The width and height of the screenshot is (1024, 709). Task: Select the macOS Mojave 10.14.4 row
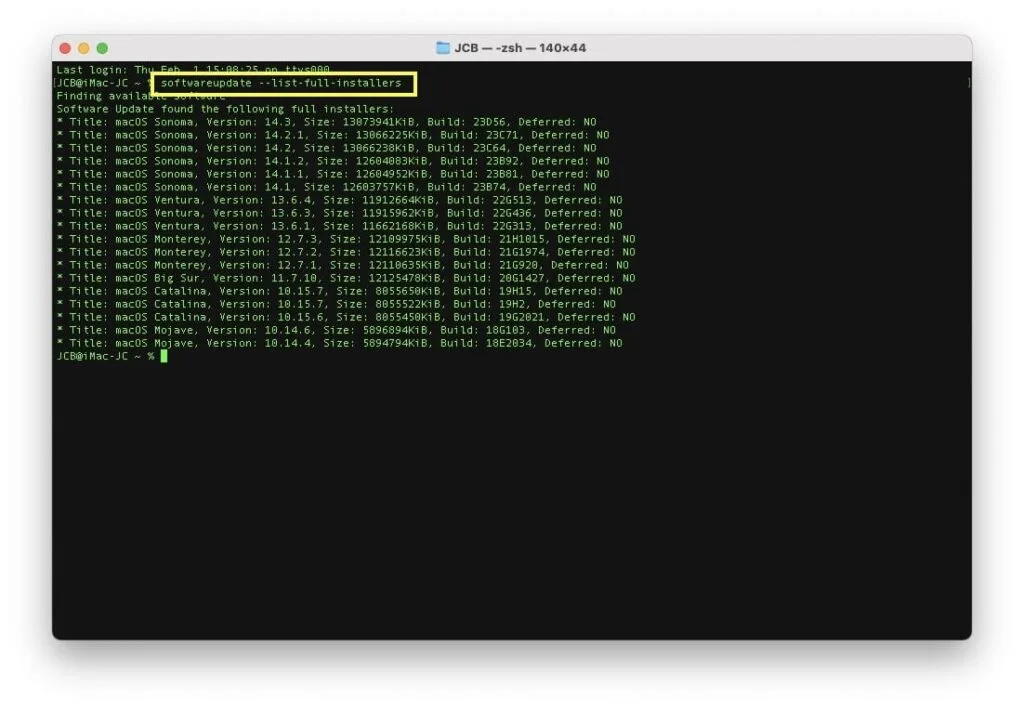click(340, 343)
